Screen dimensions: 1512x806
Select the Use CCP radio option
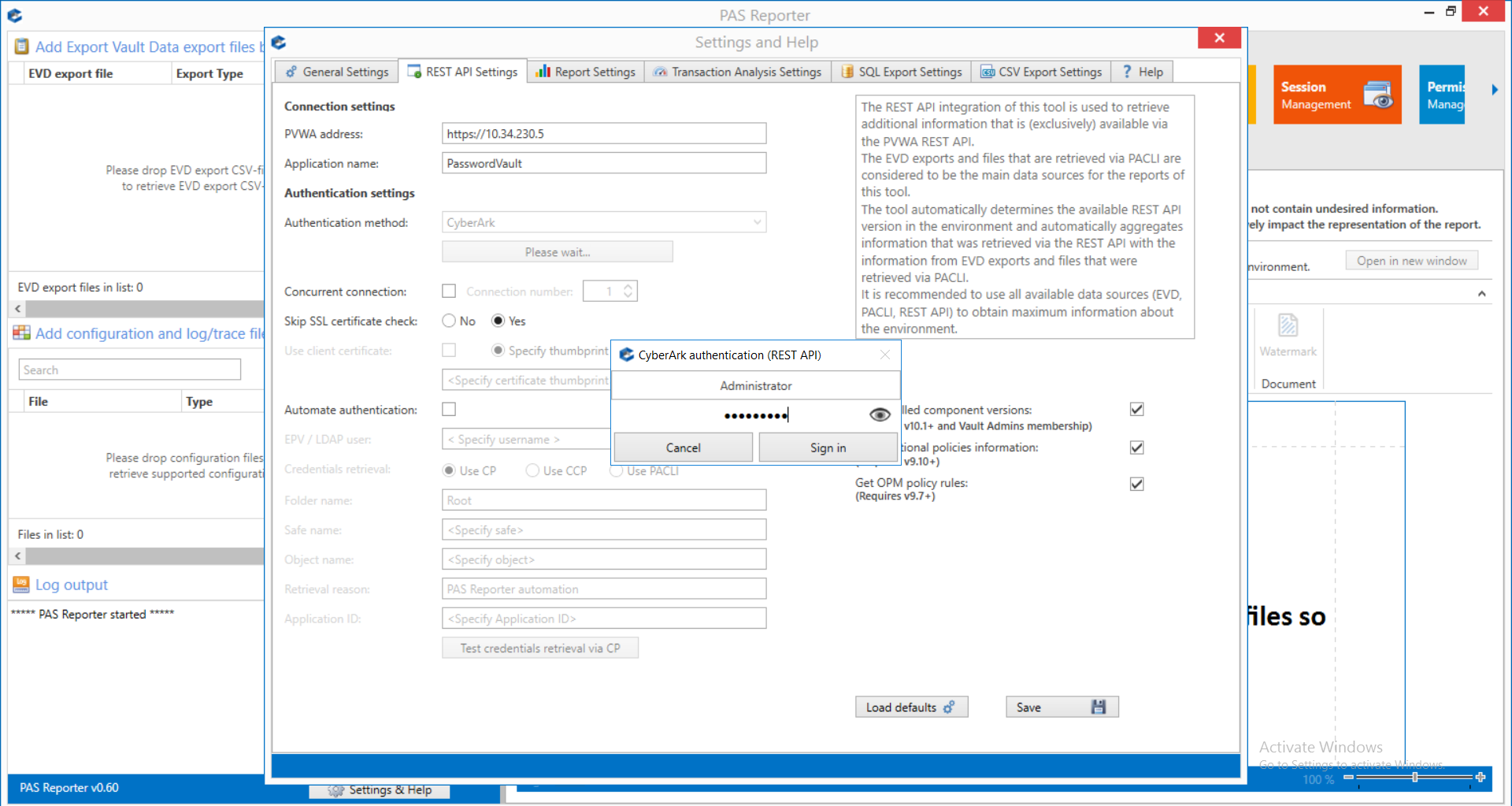tap(532, 470)
